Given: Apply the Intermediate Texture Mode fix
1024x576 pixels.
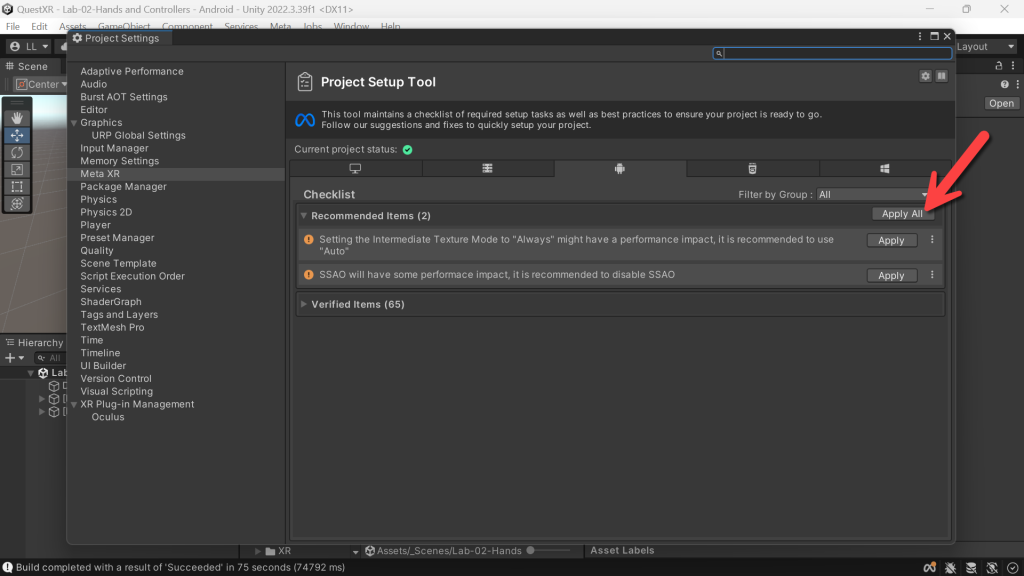Looking at the screenshot, I should tap(891, 240).
